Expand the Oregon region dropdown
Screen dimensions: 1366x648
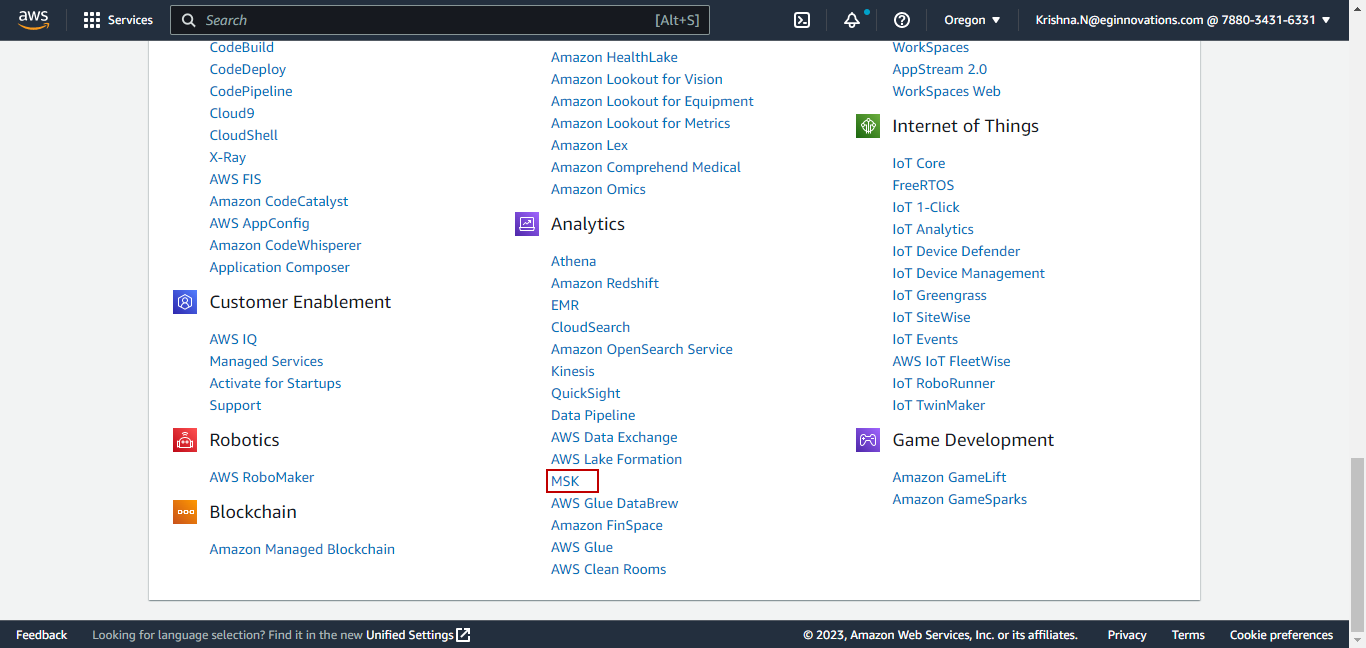click(x=972, y=20)
